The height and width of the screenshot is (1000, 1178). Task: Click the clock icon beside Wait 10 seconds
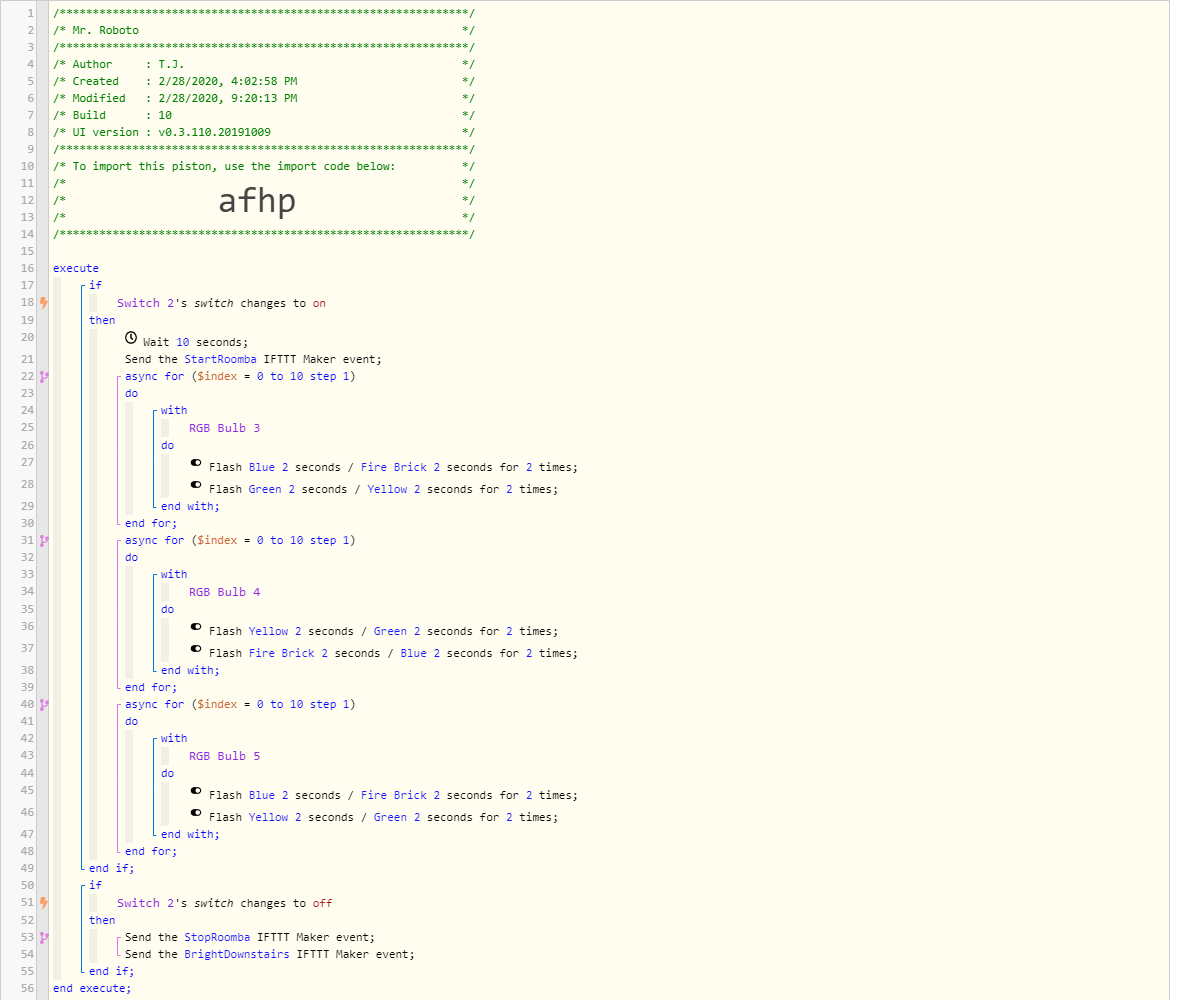point(131,338)
